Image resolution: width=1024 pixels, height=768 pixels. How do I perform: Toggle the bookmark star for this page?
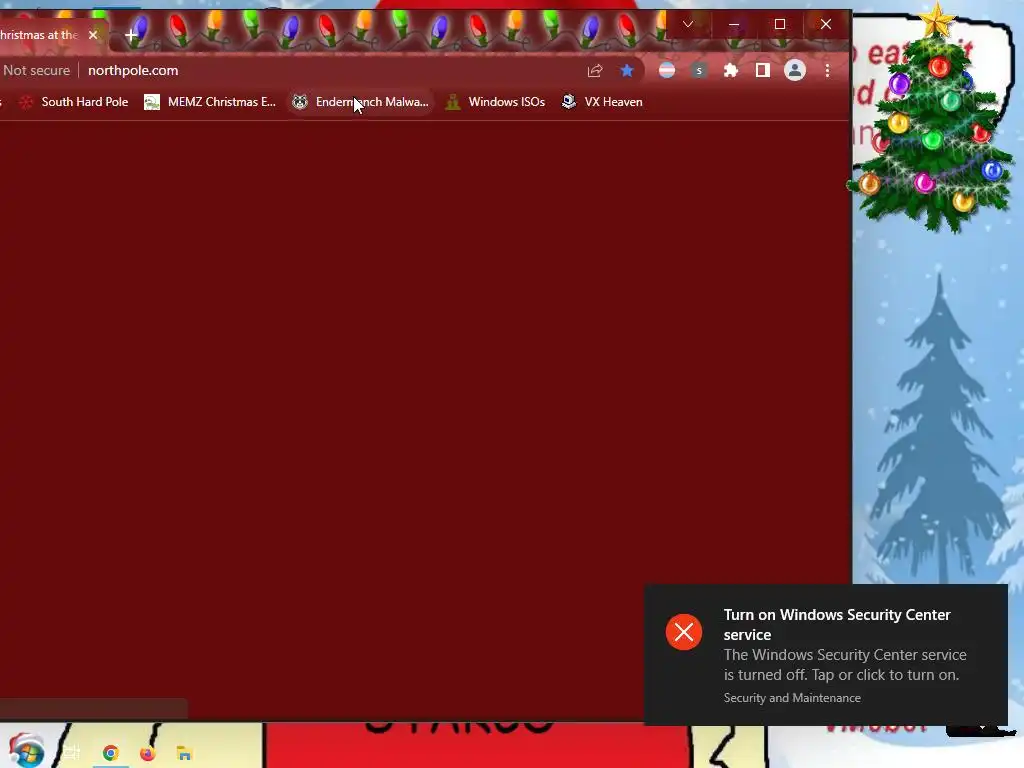pos(627,71)
